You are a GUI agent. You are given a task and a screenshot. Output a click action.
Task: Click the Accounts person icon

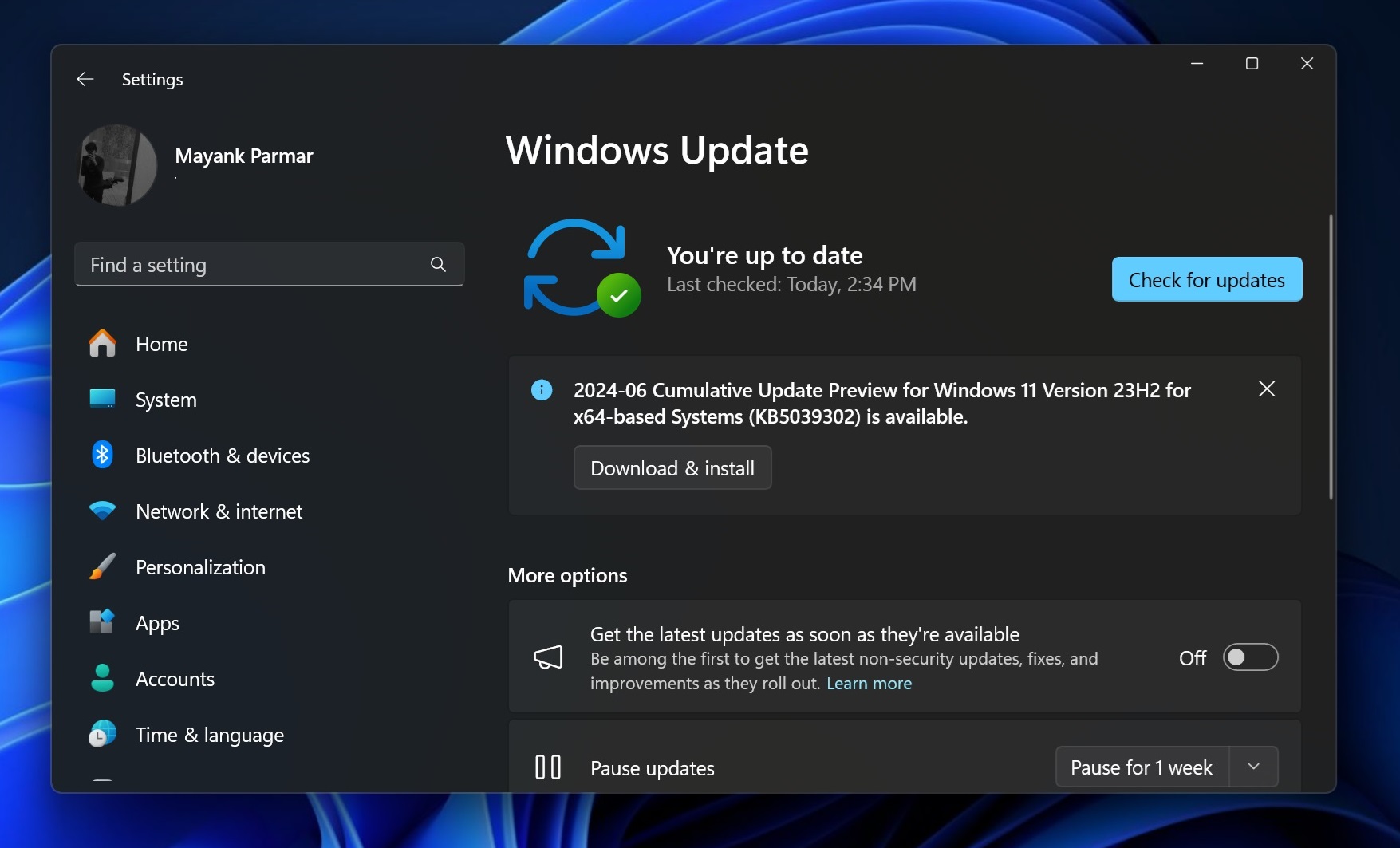point(102,678)
